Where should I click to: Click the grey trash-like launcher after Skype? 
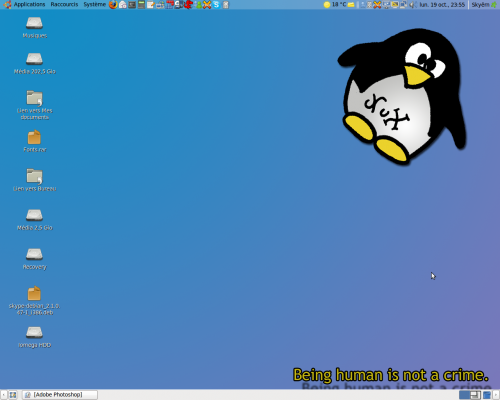point(226,5)
